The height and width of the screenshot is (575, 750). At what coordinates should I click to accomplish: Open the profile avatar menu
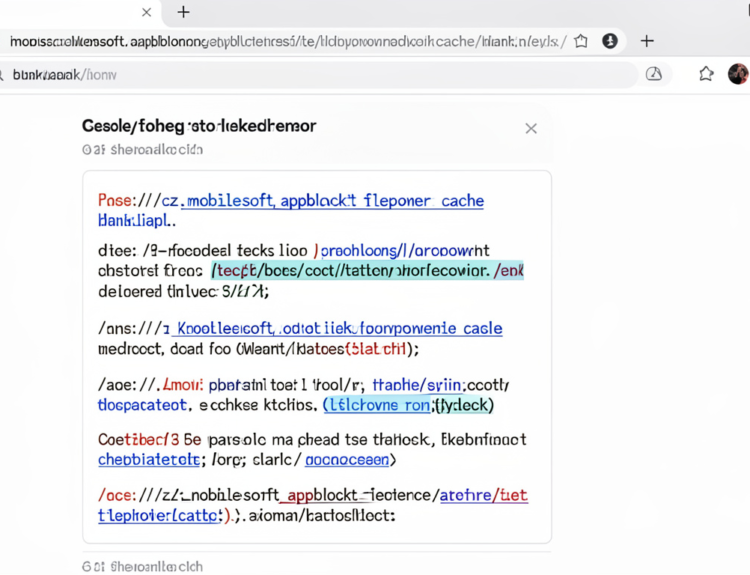click(738, 74)
